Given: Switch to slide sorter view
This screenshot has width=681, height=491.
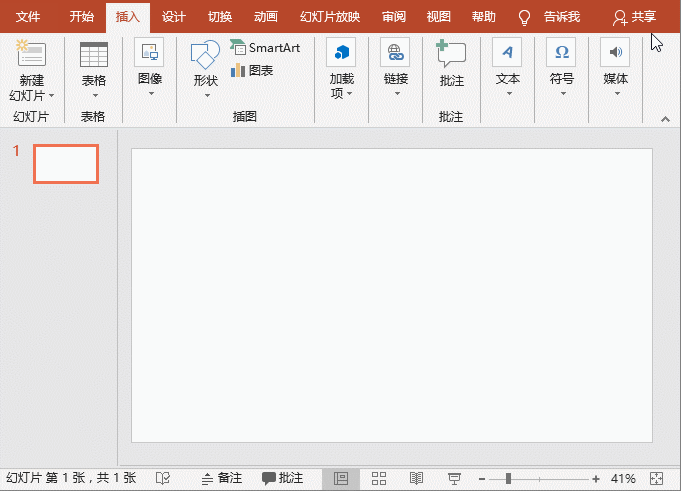Looking at the screenshot, I should coord(379,478).
